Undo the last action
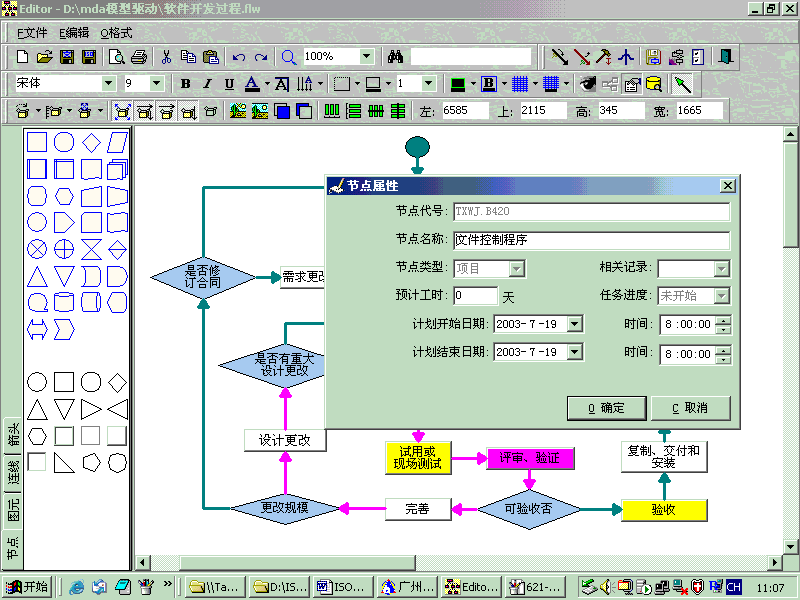The height and width of the screenshot is (600, 800). pos(239,57)
